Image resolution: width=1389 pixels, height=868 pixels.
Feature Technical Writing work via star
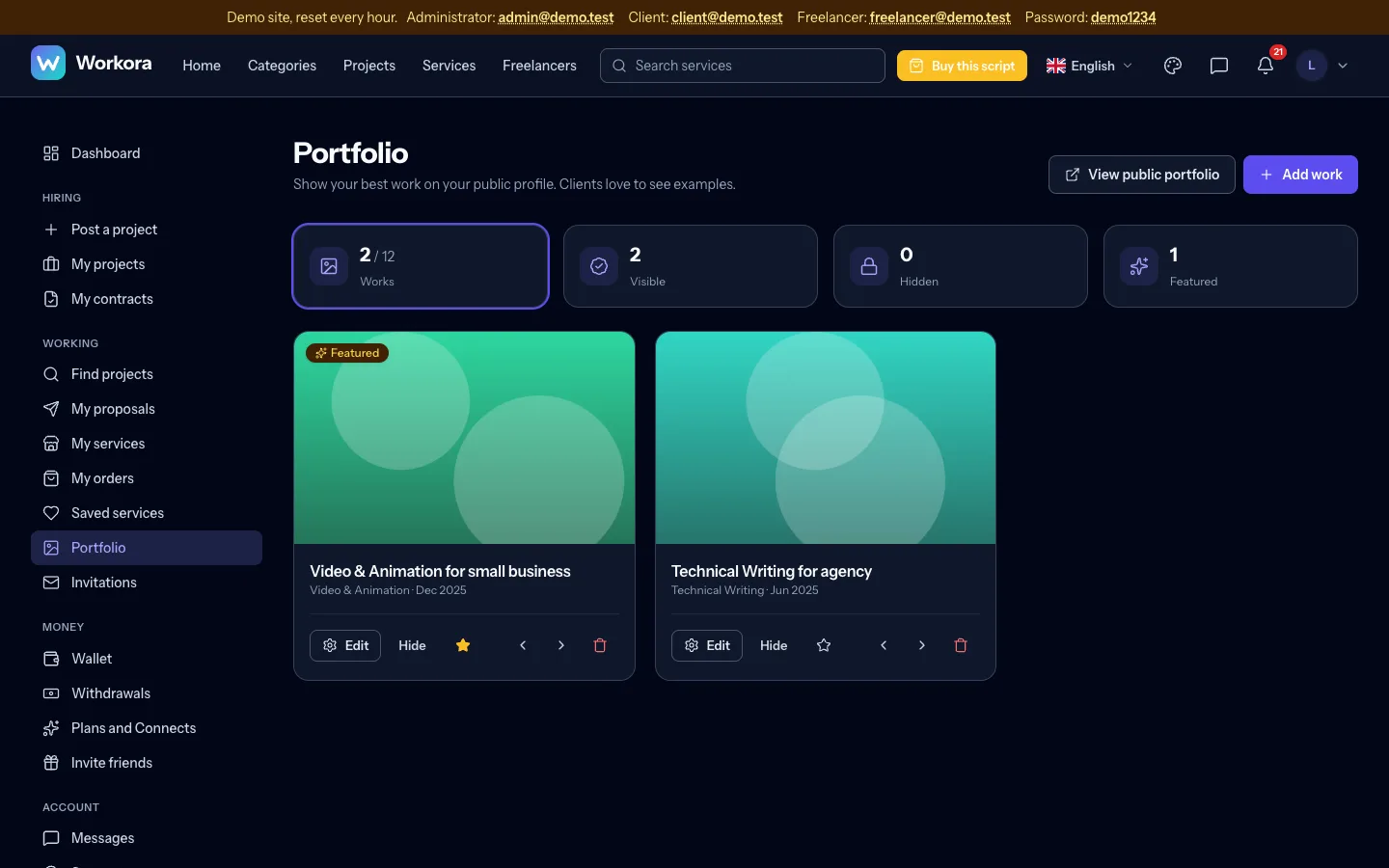pos(824,645)
